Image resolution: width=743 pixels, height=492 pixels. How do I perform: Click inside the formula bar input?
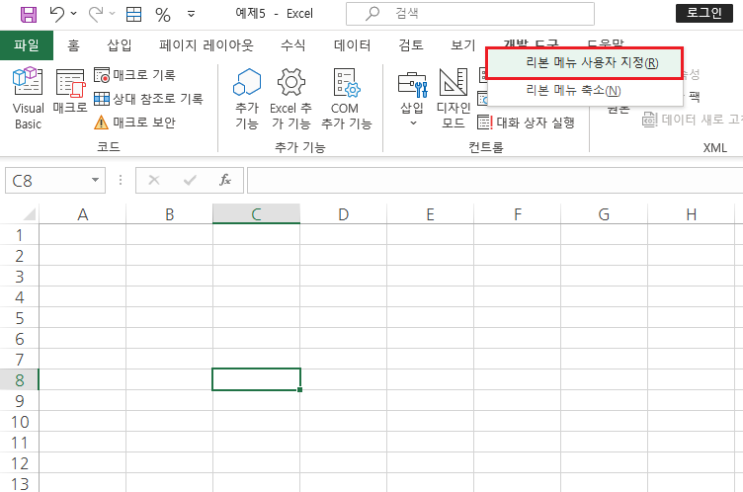click(x=495, y=180)
